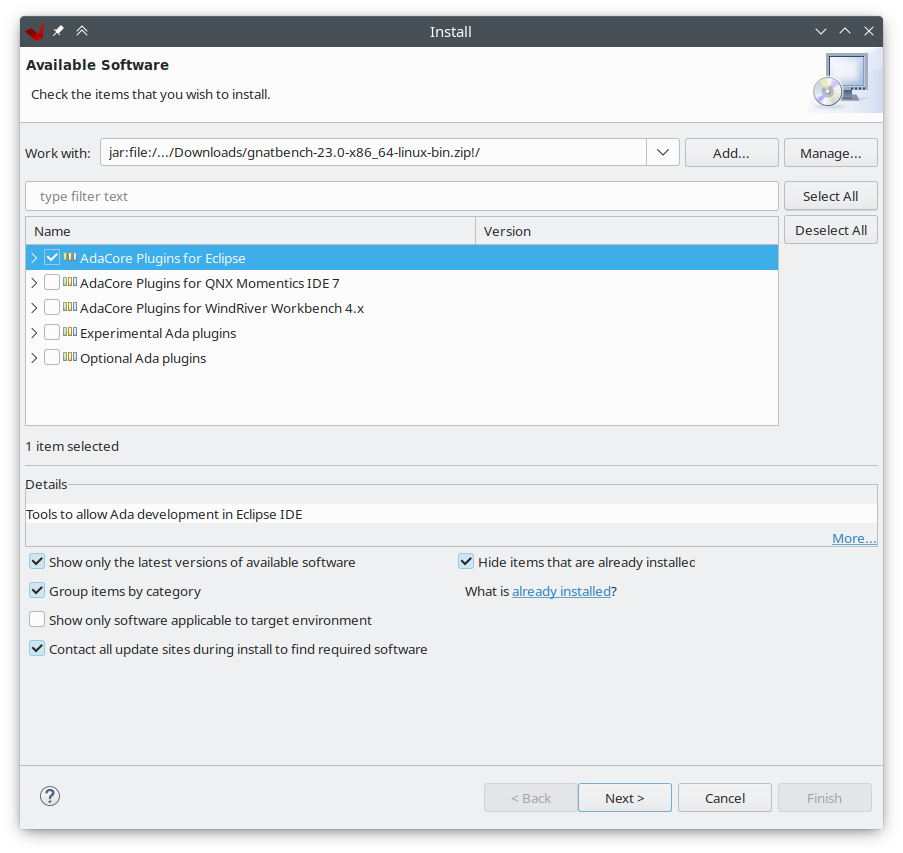Sort by the Name column header
The image size is (903, 853).
coord(251,231)
